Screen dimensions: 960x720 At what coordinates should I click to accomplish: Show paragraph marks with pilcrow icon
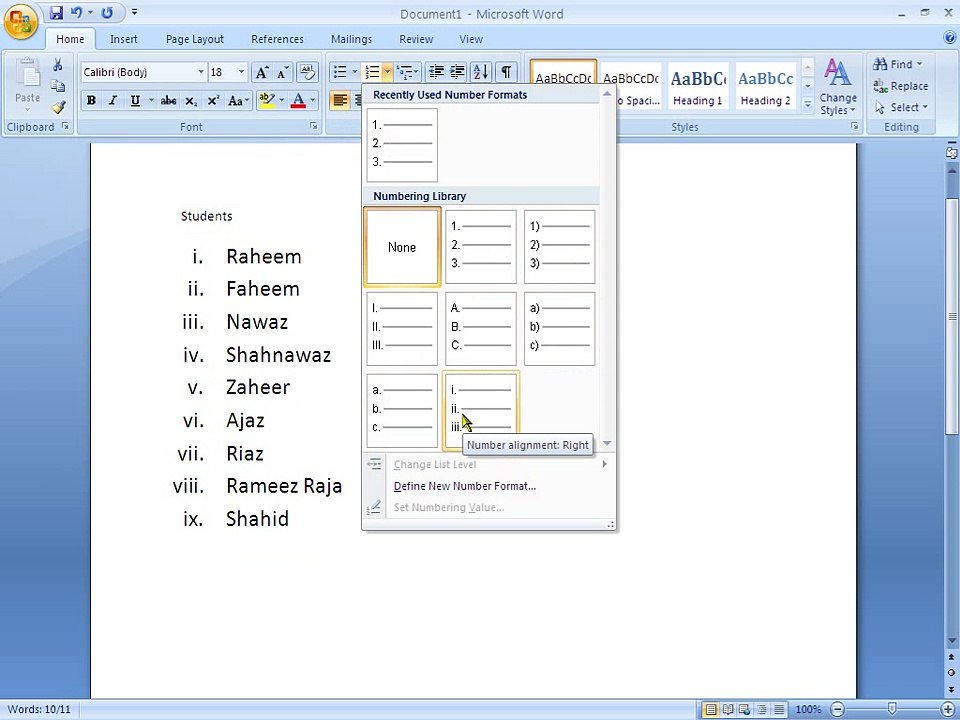(x=506, y=72)
